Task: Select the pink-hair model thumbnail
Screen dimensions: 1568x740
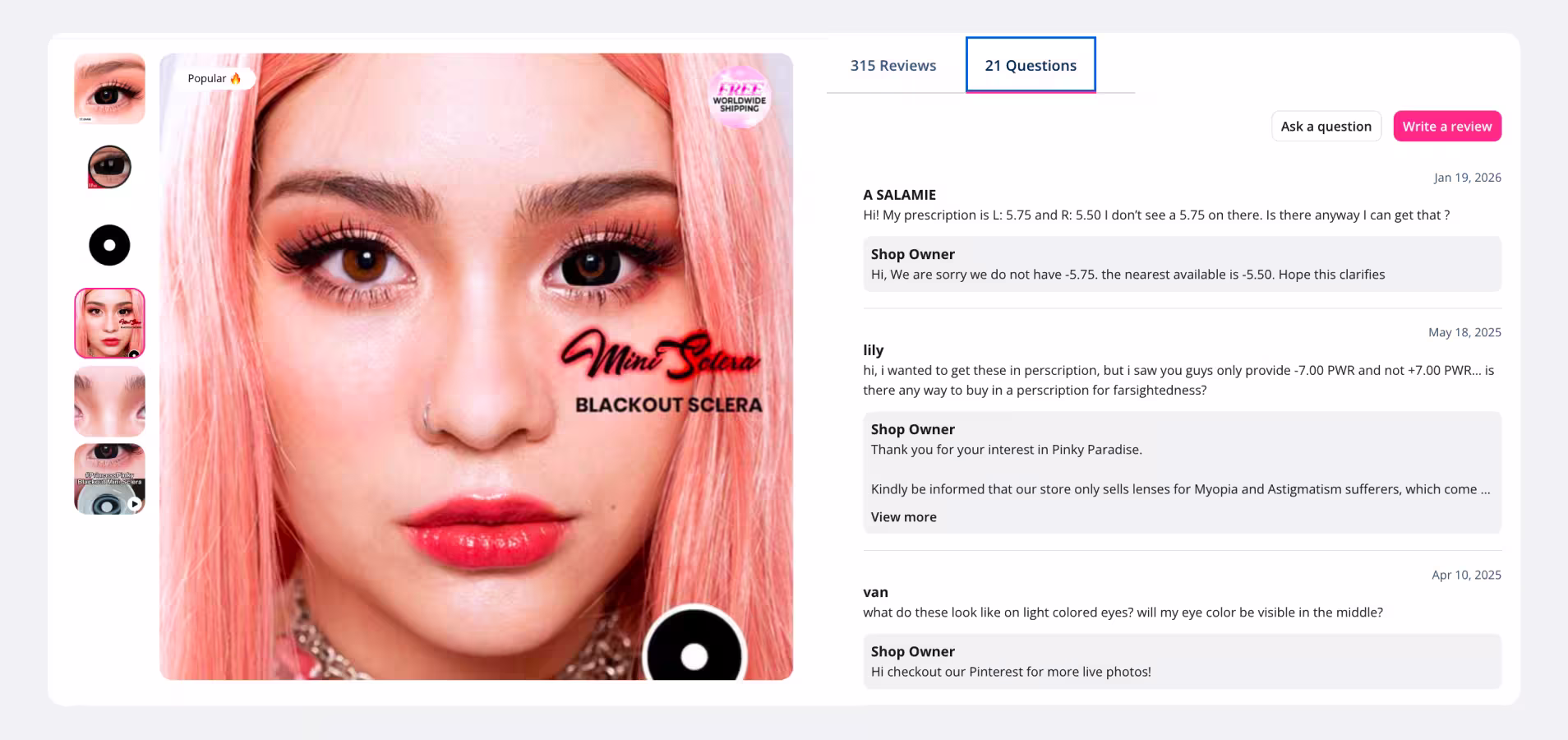Action: point(109,323)
